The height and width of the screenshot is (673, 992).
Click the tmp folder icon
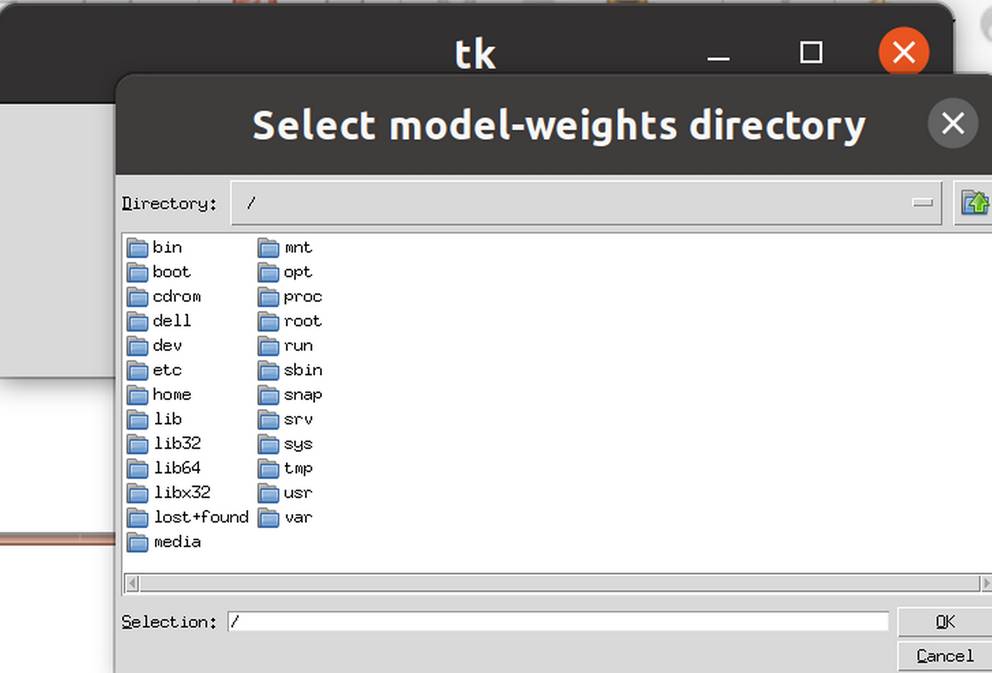(268, 468)
